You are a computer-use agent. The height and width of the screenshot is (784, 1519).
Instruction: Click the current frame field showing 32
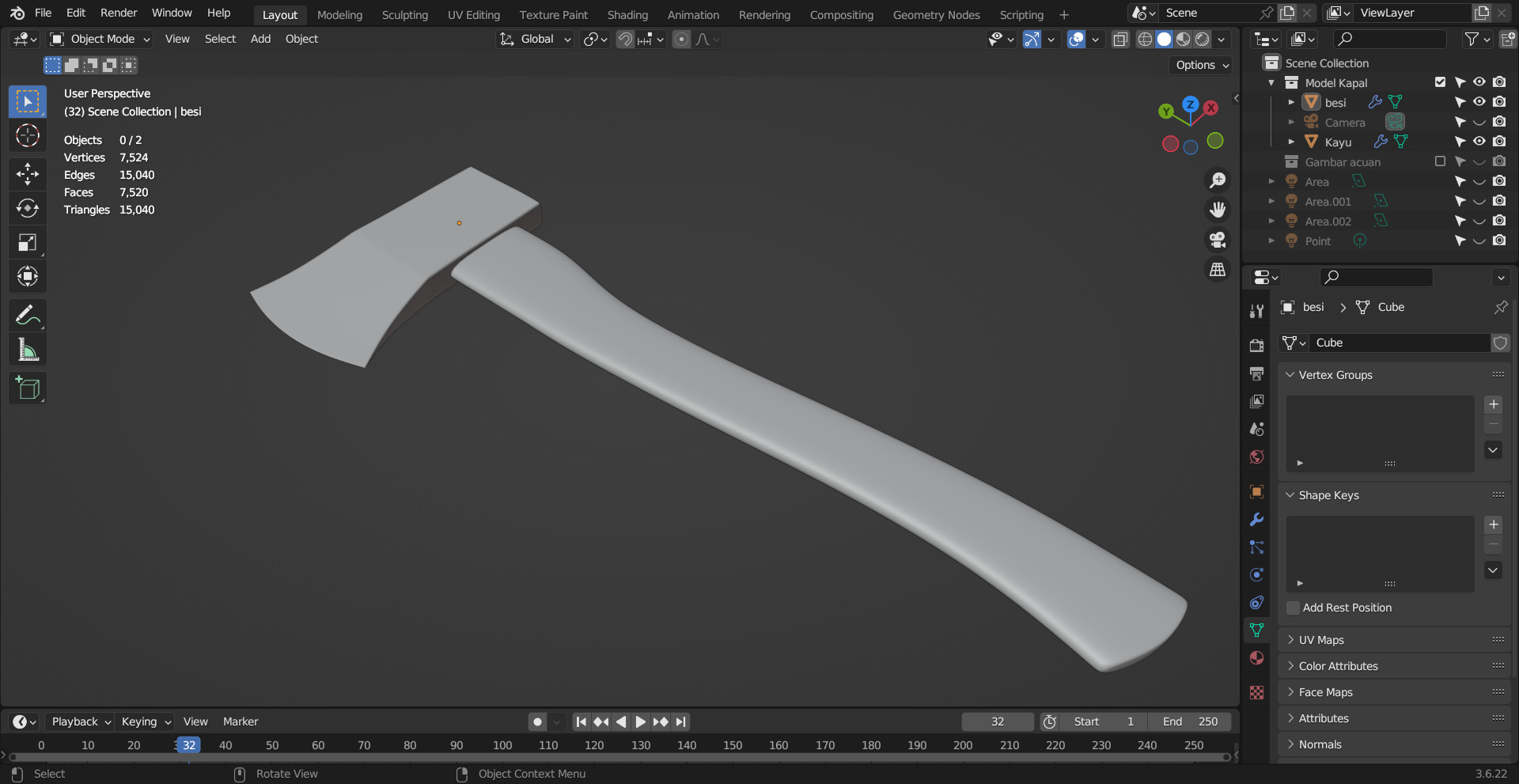click(998, 722)
